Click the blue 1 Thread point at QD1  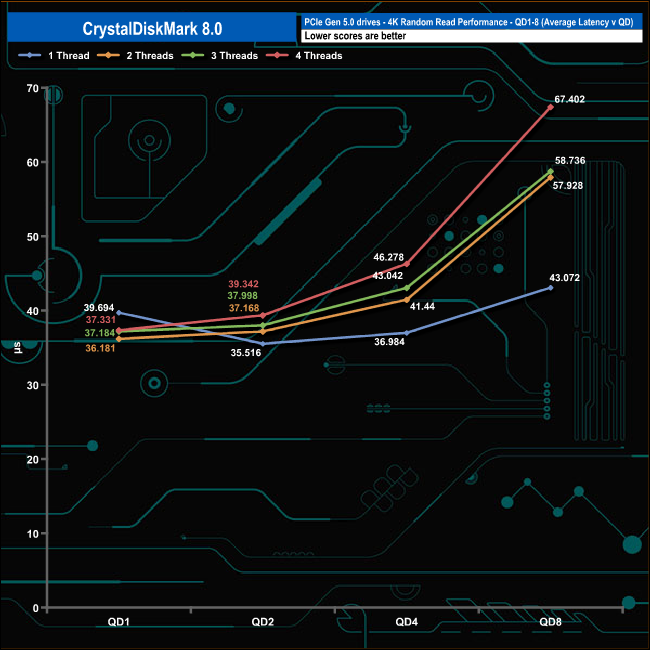pos(119,313)
